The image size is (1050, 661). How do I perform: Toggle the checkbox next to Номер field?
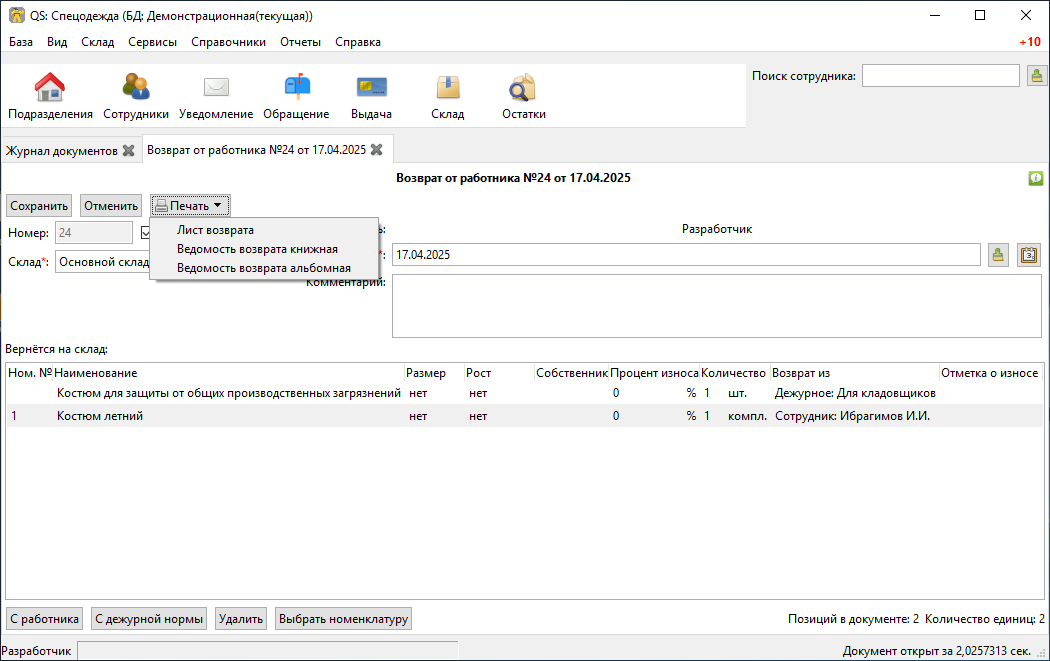coord(145,233)
